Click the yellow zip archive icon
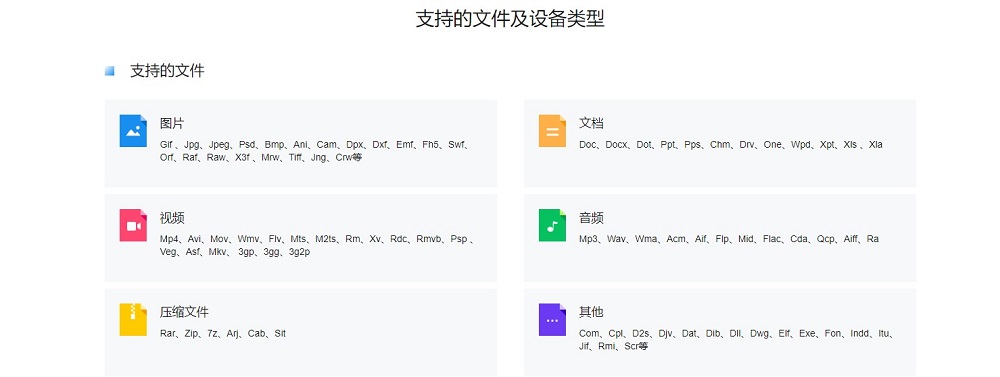 [133, 320]
